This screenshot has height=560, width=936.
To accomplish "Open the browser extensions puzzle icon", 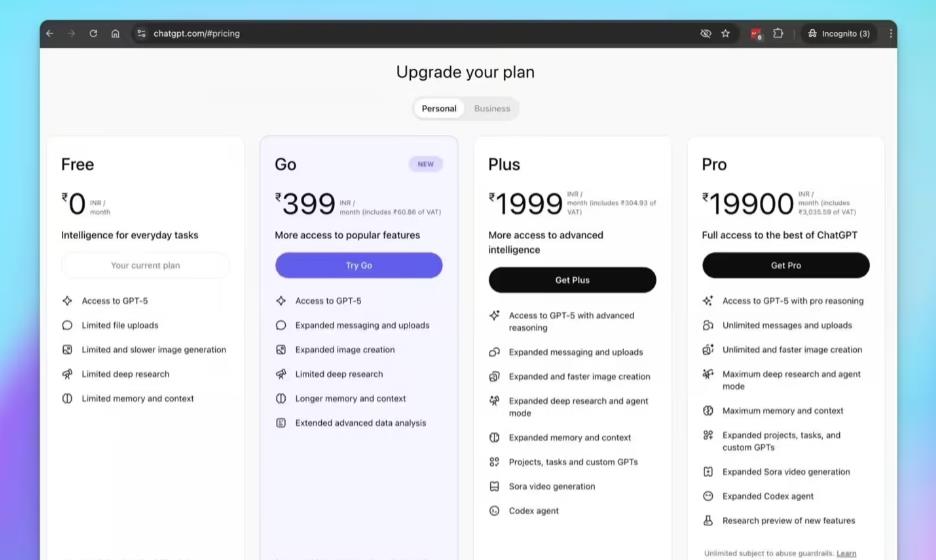I will tap(778, 33).
